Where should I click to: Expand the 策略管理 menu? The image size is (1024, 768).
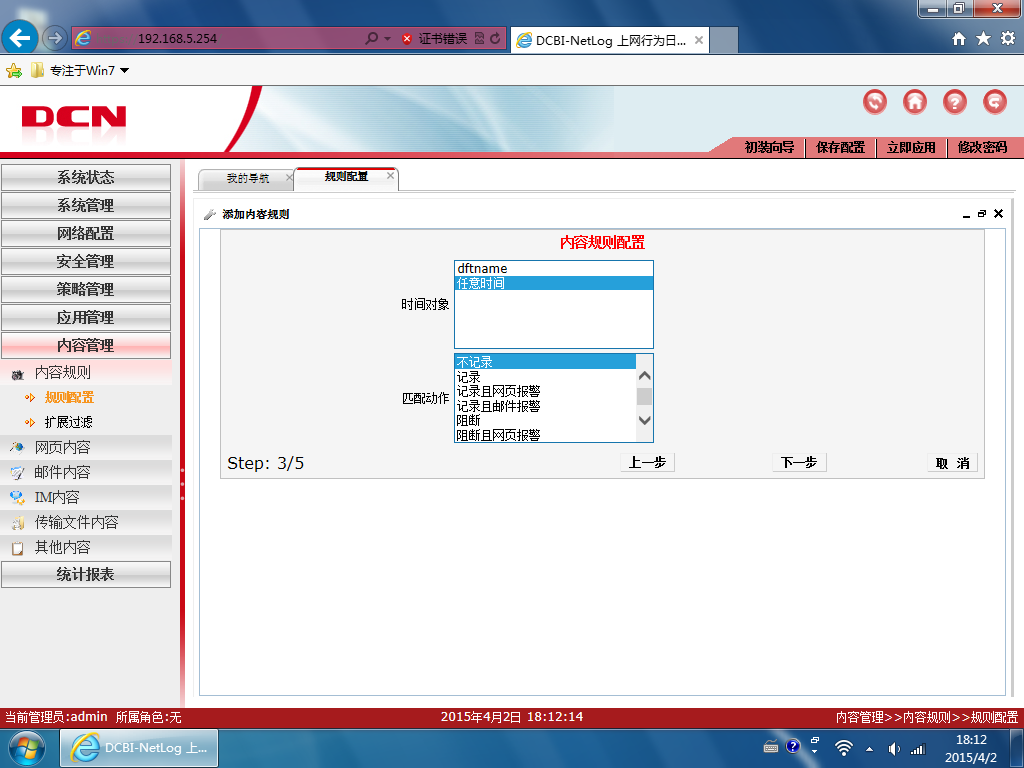tap(86, 289)
